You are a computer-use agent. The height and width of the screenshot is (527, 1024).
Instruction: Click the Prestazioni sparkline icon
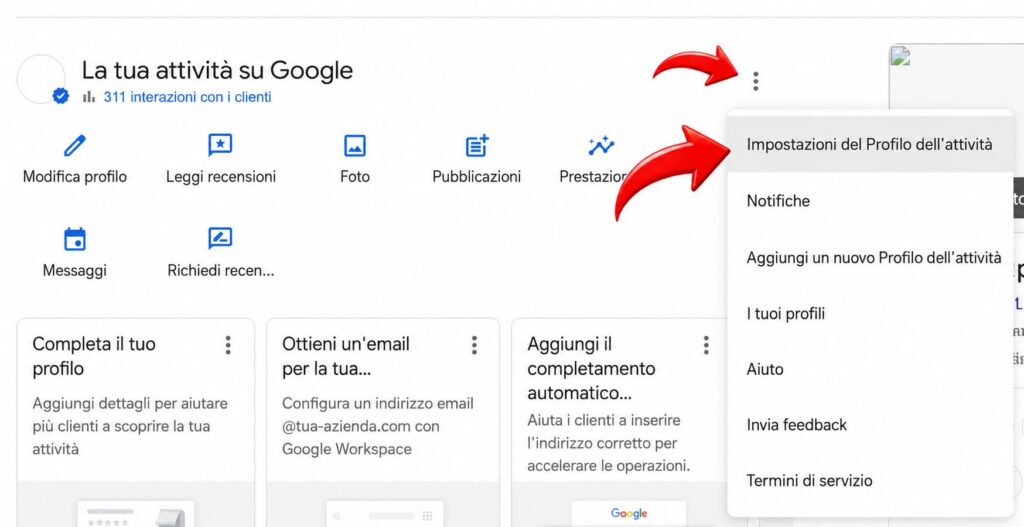pos(601,146)
